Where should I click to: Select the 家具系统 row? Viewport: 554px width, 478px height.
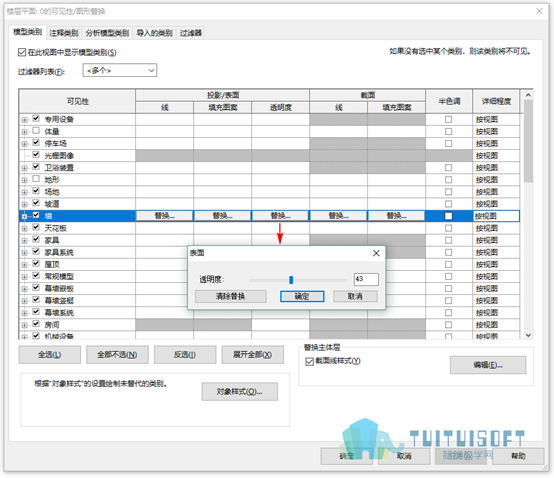pos(269,252)
